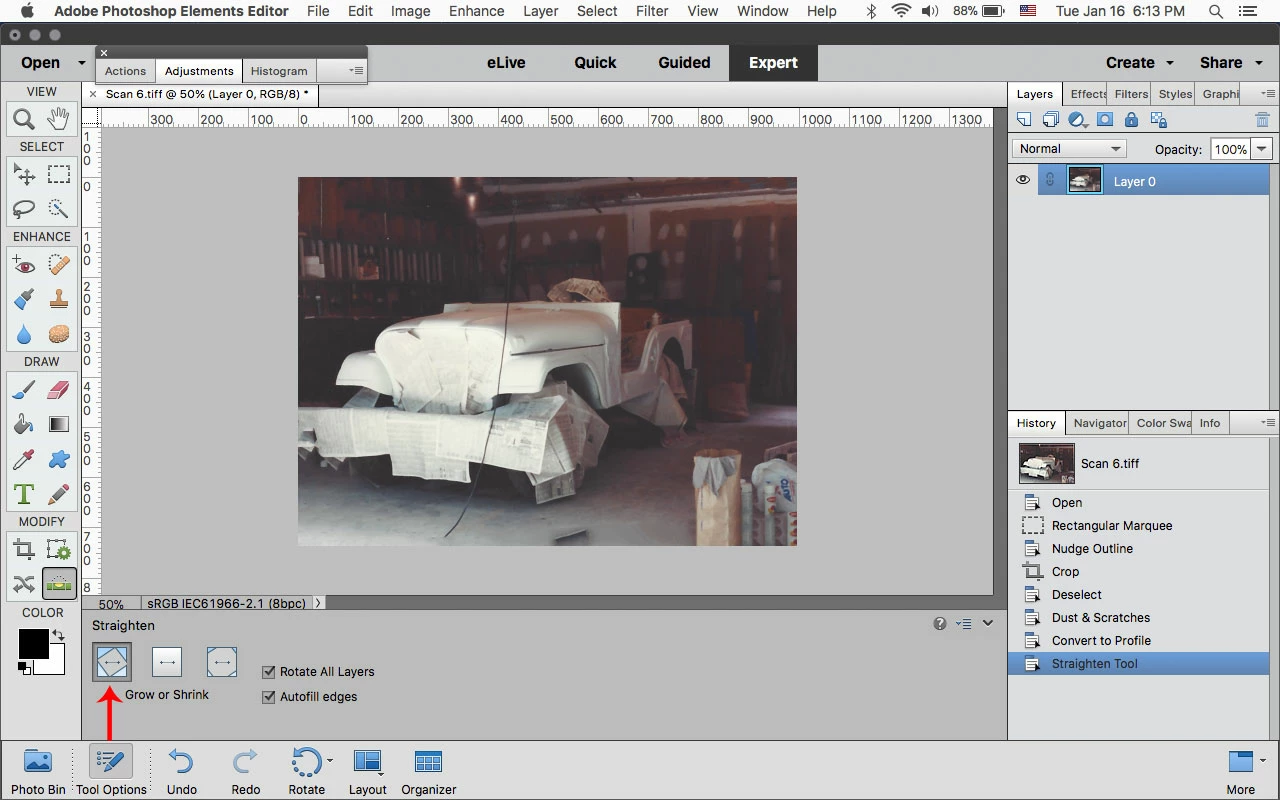
Task: Open the Create dropdown menu
Action: [x=1139, y=62]
